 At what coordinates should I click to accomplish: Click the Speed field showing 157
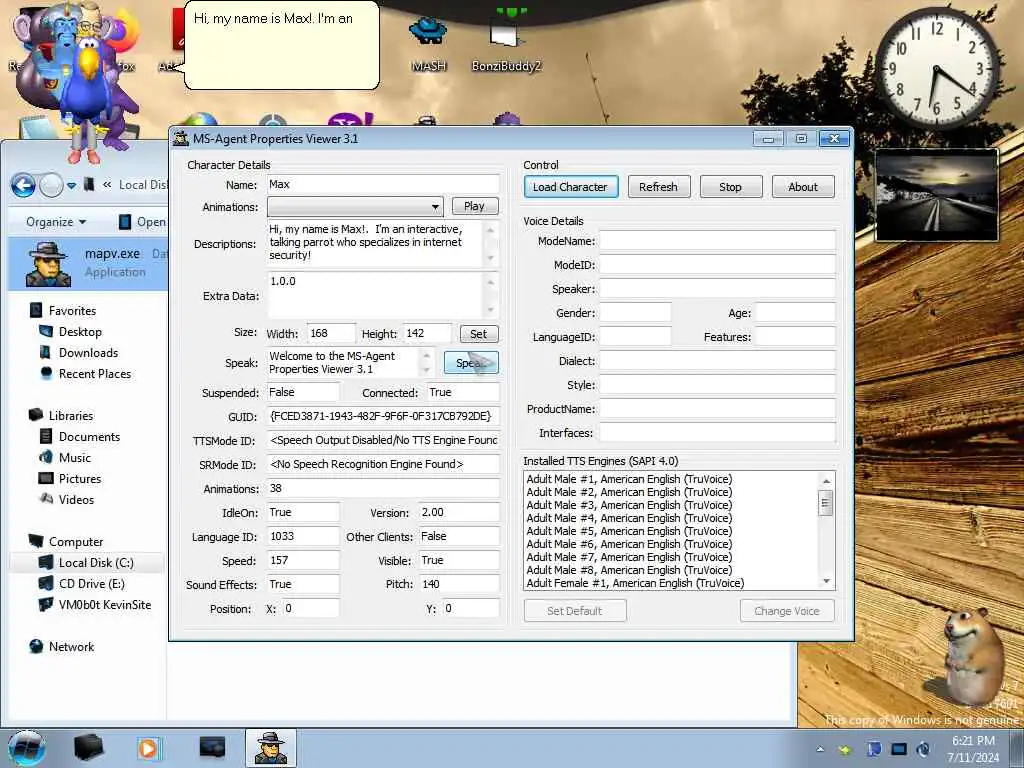(303, 560)
